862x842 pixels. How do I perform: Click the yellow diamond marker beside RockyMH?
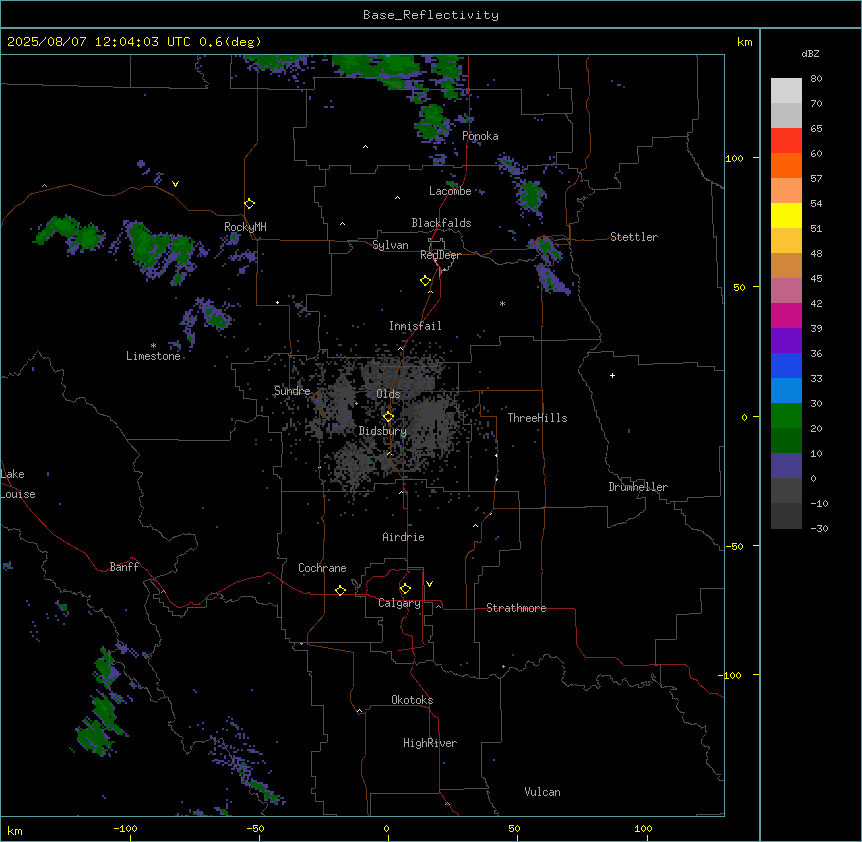coord(249,203)
